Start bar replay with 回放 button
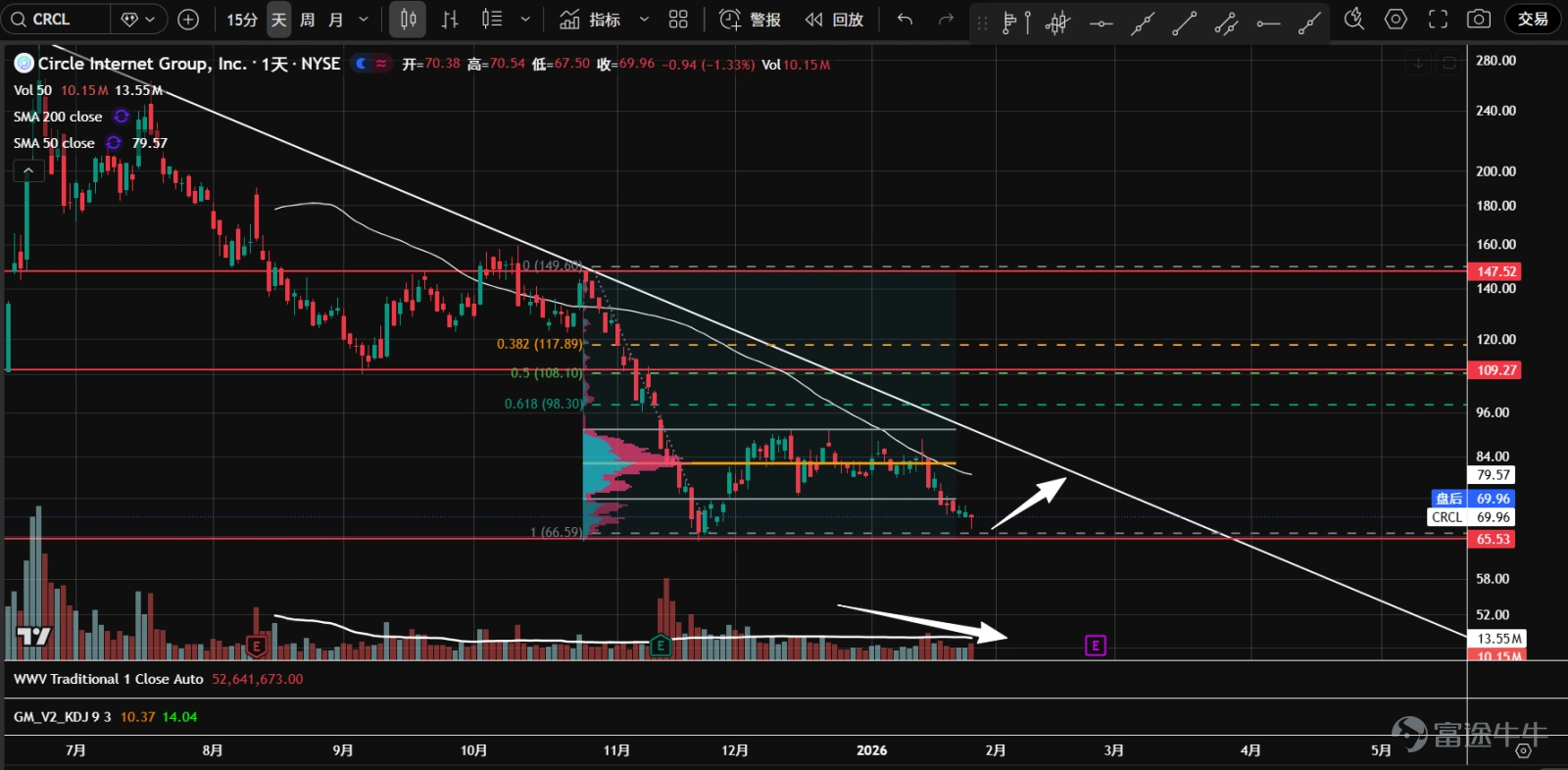This screenshot has height=770, width=1568. [x=834, y=20]
